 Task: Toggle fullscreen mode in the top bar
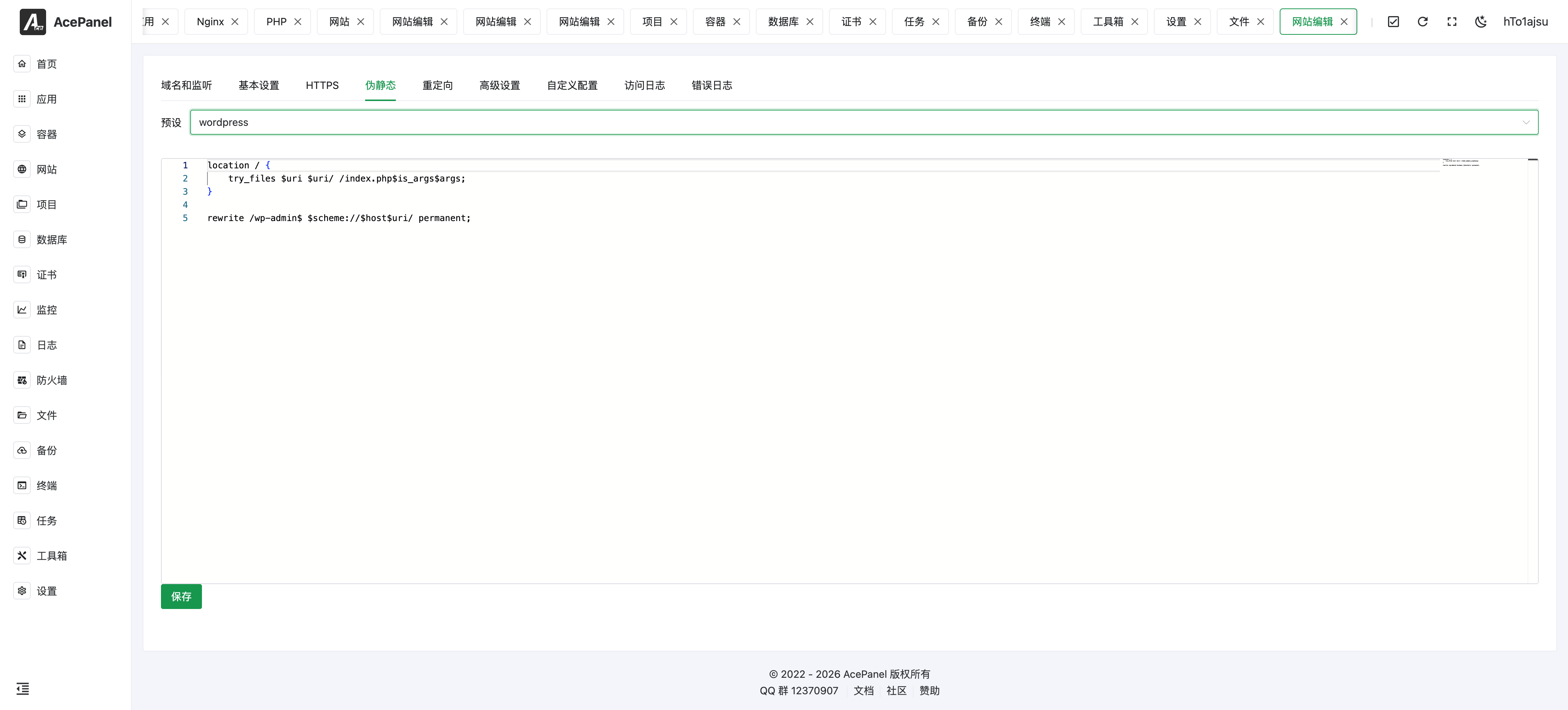click(1452, 21)
